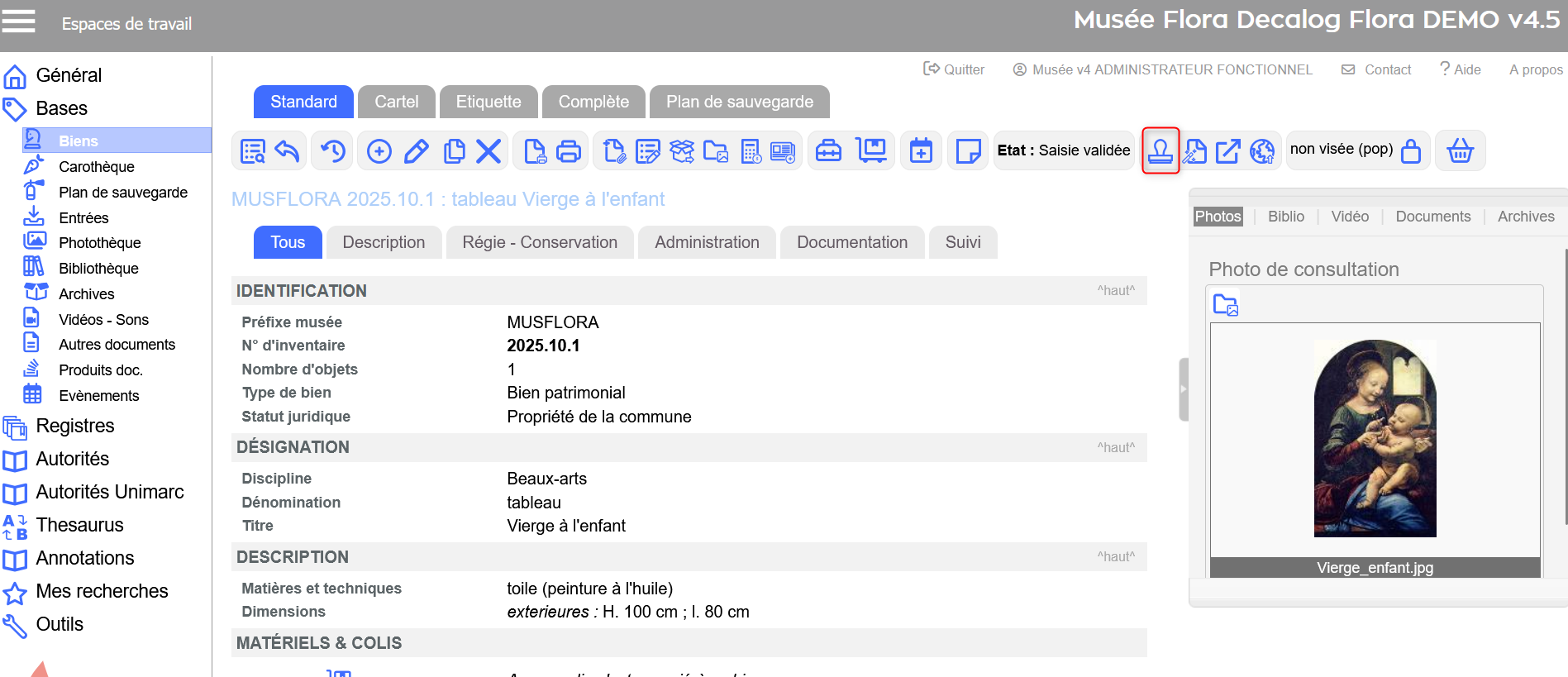This screenshot has width=1568, height=677.
Task: Switch to the Cartel tab
Action: pos(396,102)
